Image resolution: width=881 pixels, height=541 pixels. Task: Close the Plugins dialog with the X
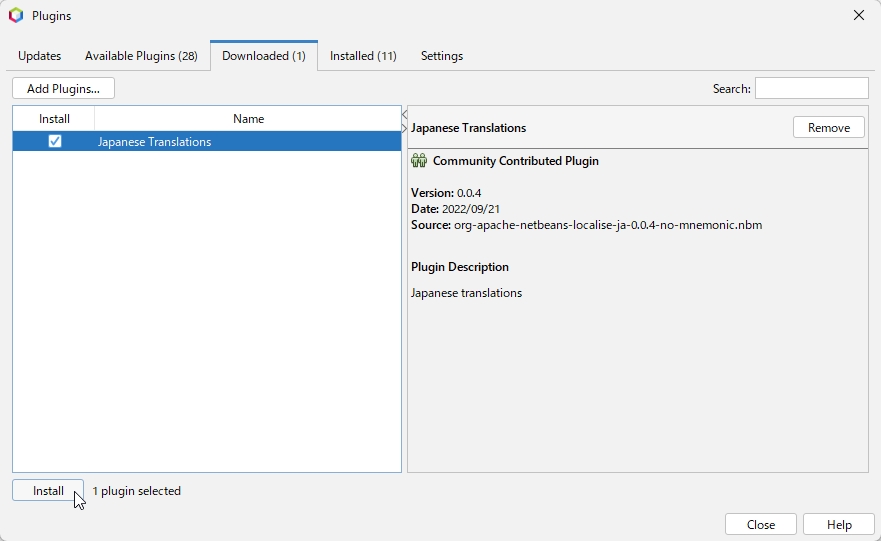[858, 16]
